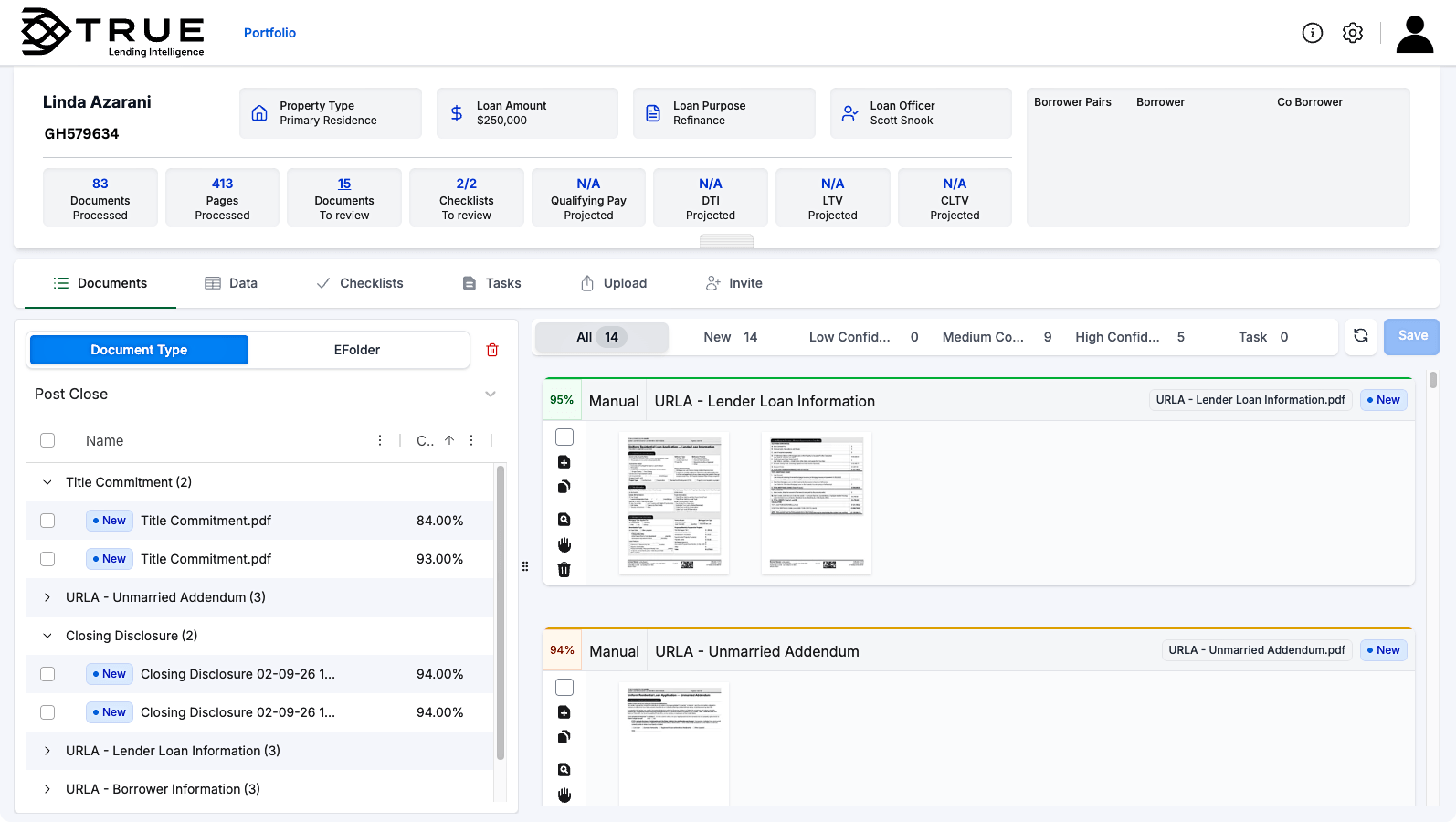Image resolution: width=1456 pixels, height=822 pixels.
Task: Select checkbox on URLA Lender Loan Information card
Action: 564,437
